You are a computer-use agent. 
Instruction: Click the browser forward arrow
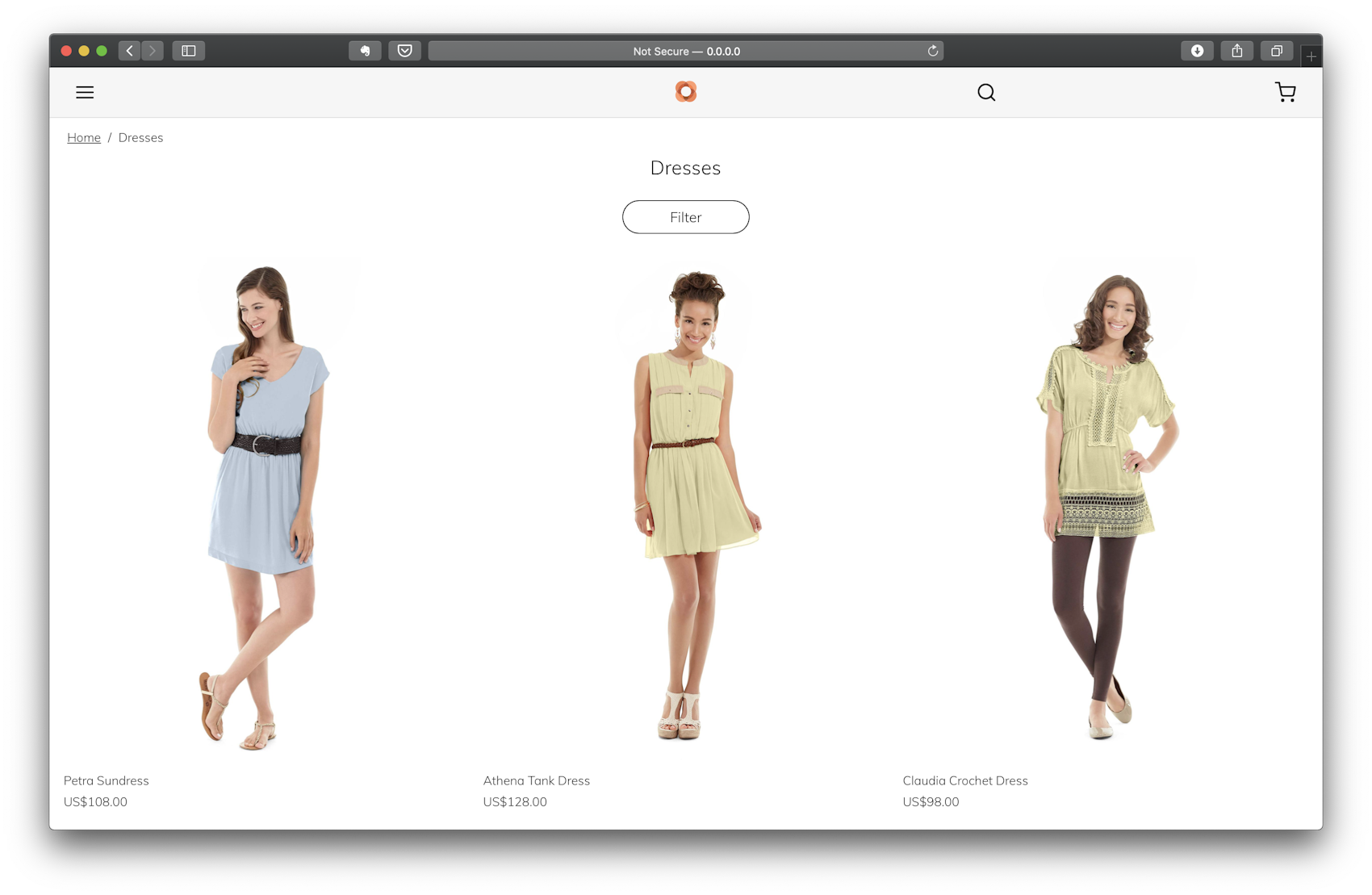pyautogui.click(x=153, y=51)
